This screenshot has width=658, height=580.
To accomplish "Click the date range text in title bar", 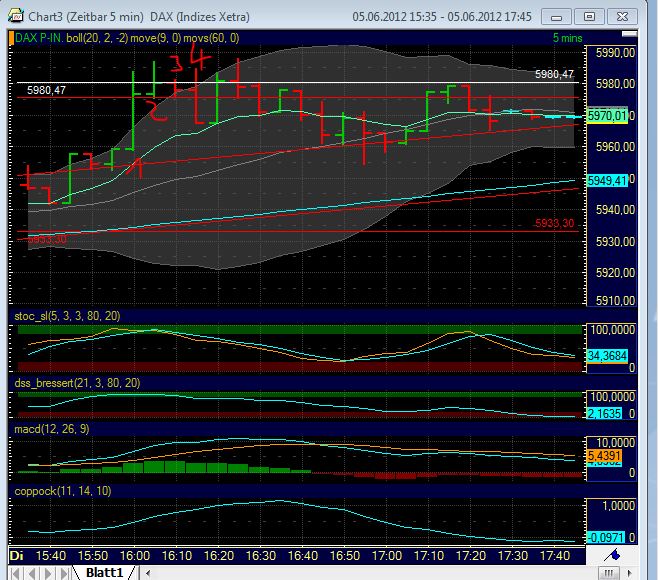I will point(442,17).
